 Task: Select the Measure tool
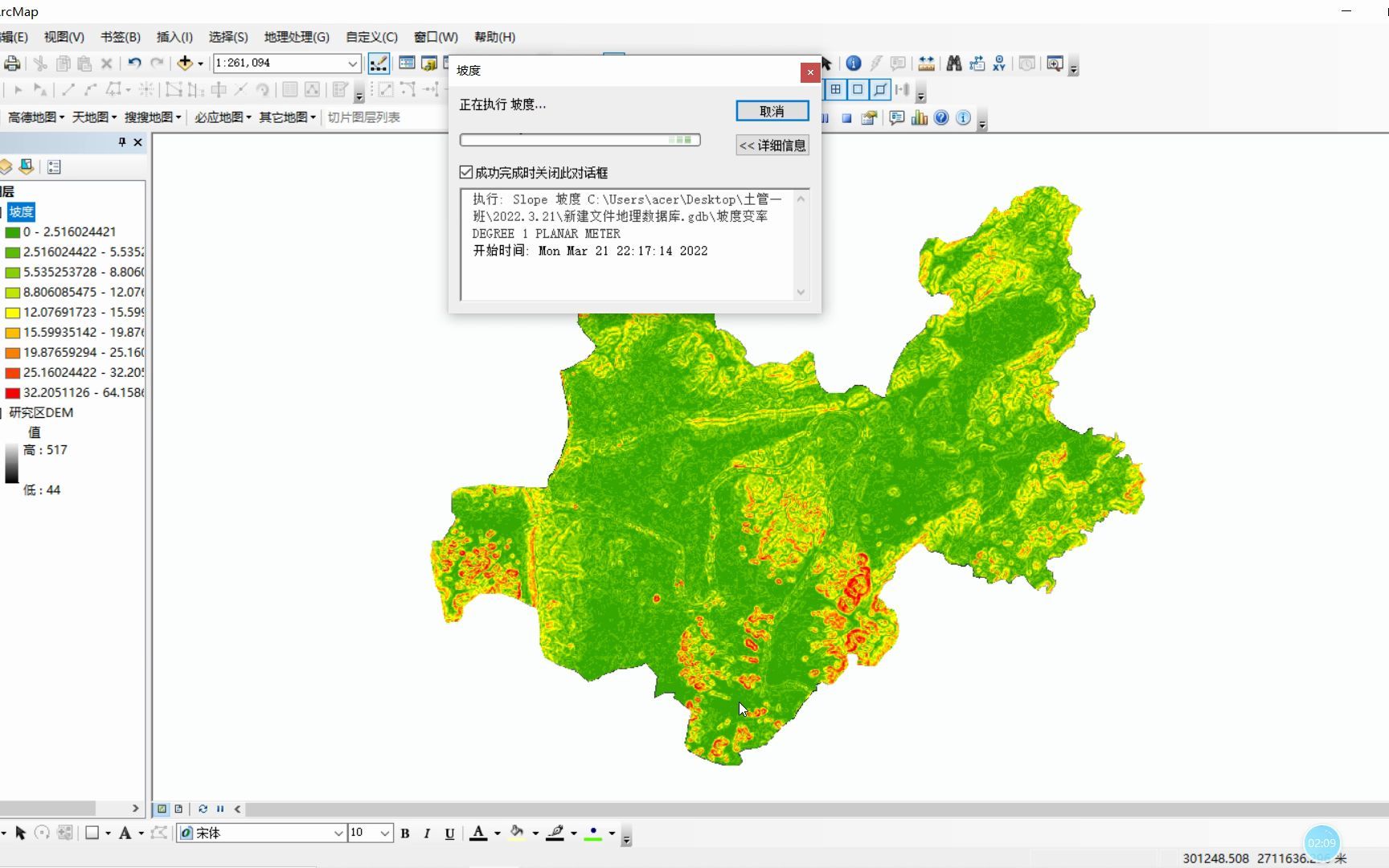pos(926,63)
